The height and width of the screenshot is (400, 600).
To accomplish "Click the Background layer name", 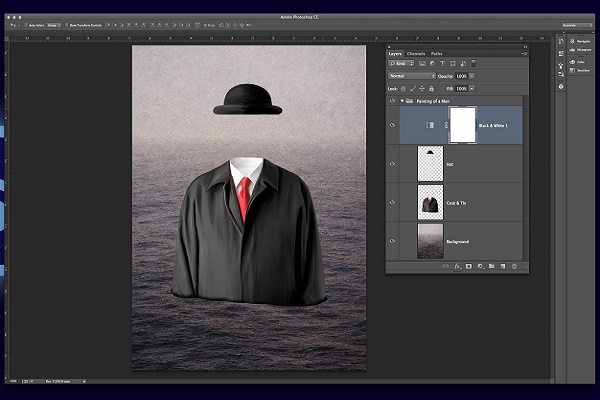I will point(457,242).
